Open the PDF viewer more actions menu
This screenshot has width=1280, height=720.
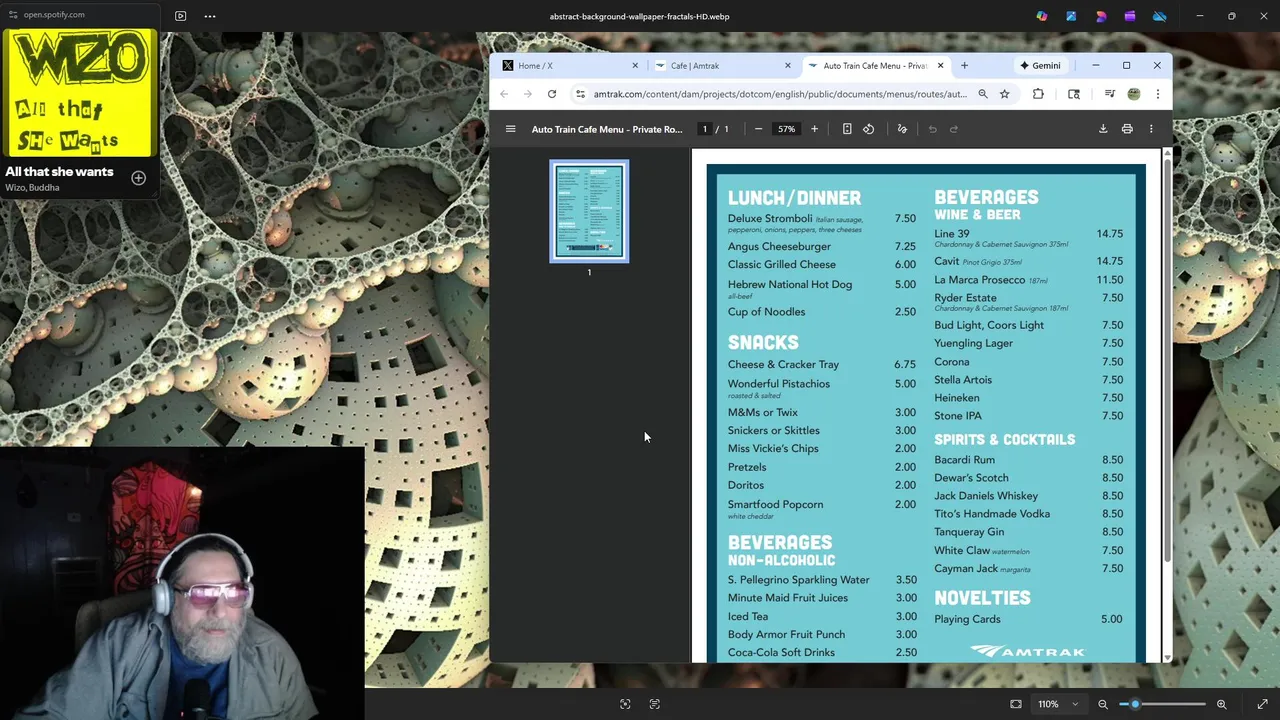tap(1151, 129)
